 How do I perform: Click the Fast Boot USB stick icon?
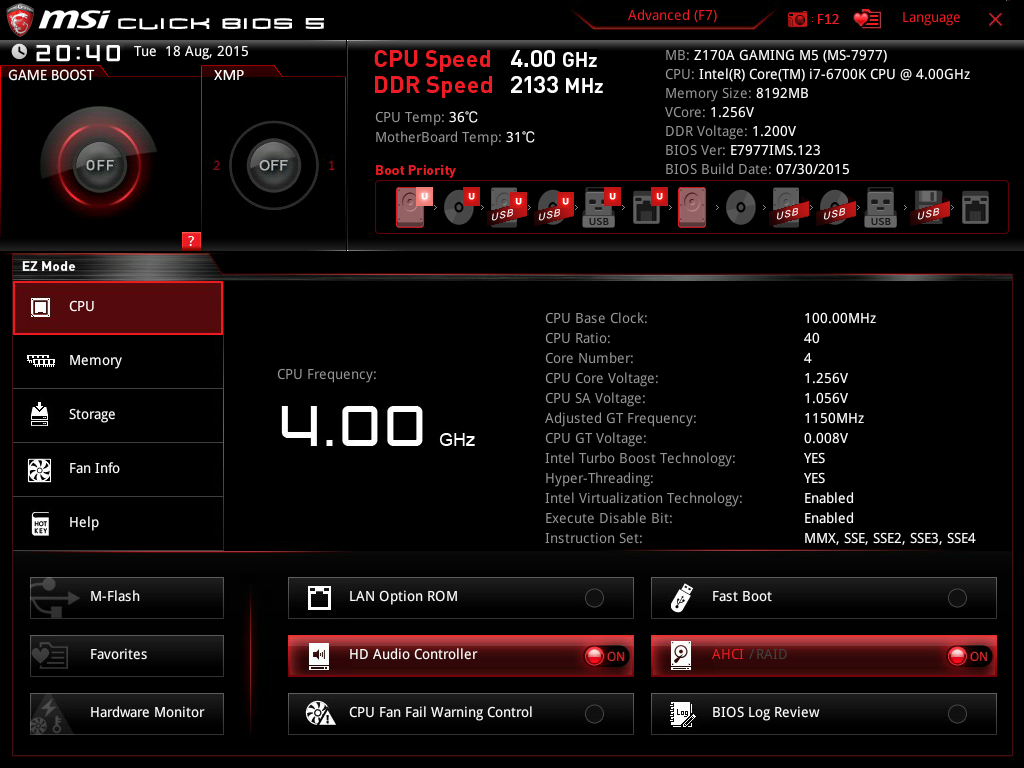tap(681, 598)
